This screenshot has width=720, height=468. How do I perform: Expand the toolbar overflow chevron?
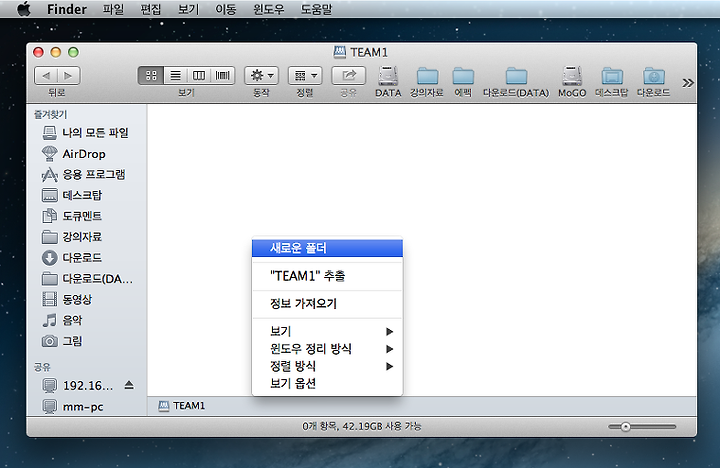click(687, 83)
